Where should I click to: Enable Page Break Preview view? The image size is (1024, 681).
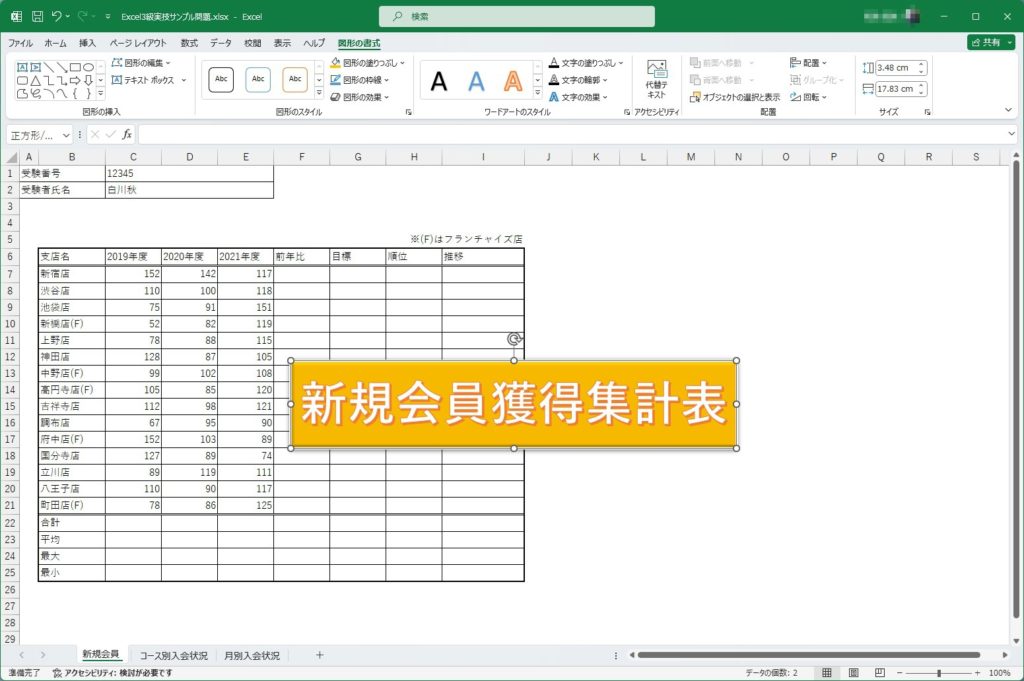tap(880, 673)
